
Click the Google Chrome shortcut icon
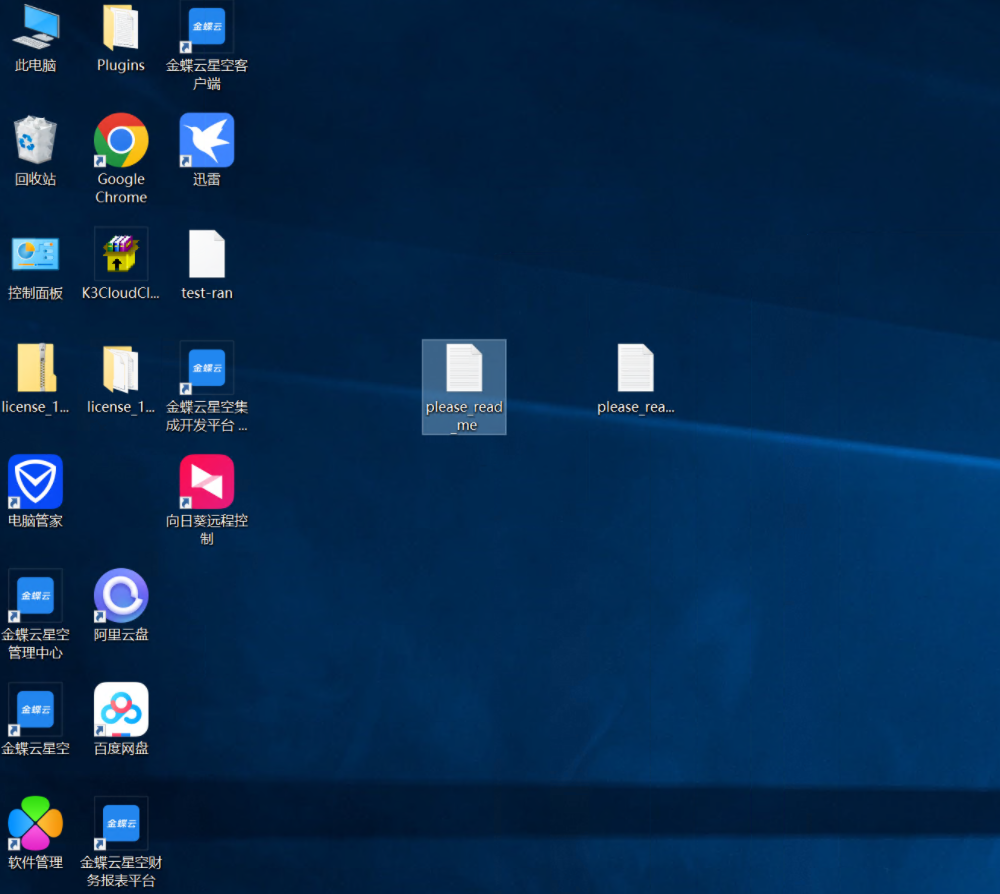[121, 141]
